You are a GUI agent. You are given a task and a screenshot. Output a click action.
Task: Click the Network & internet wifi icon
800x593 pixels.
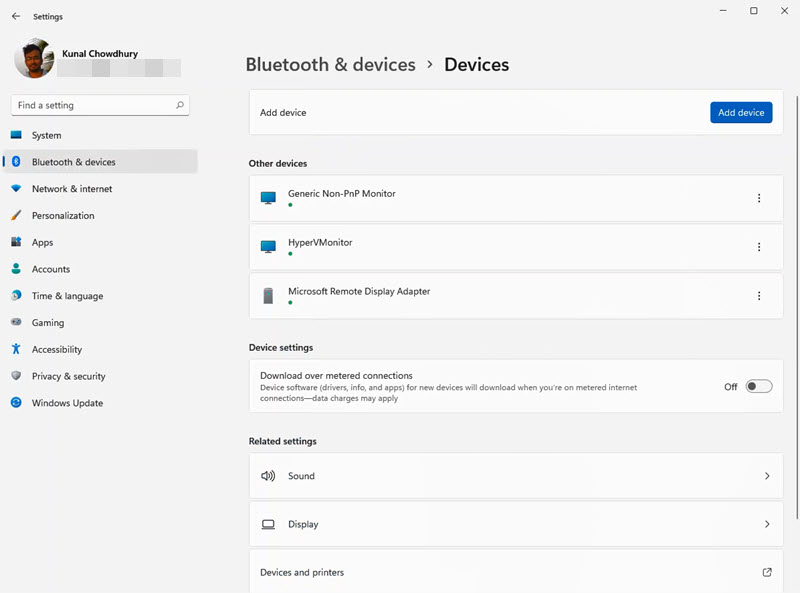point(16,188)
